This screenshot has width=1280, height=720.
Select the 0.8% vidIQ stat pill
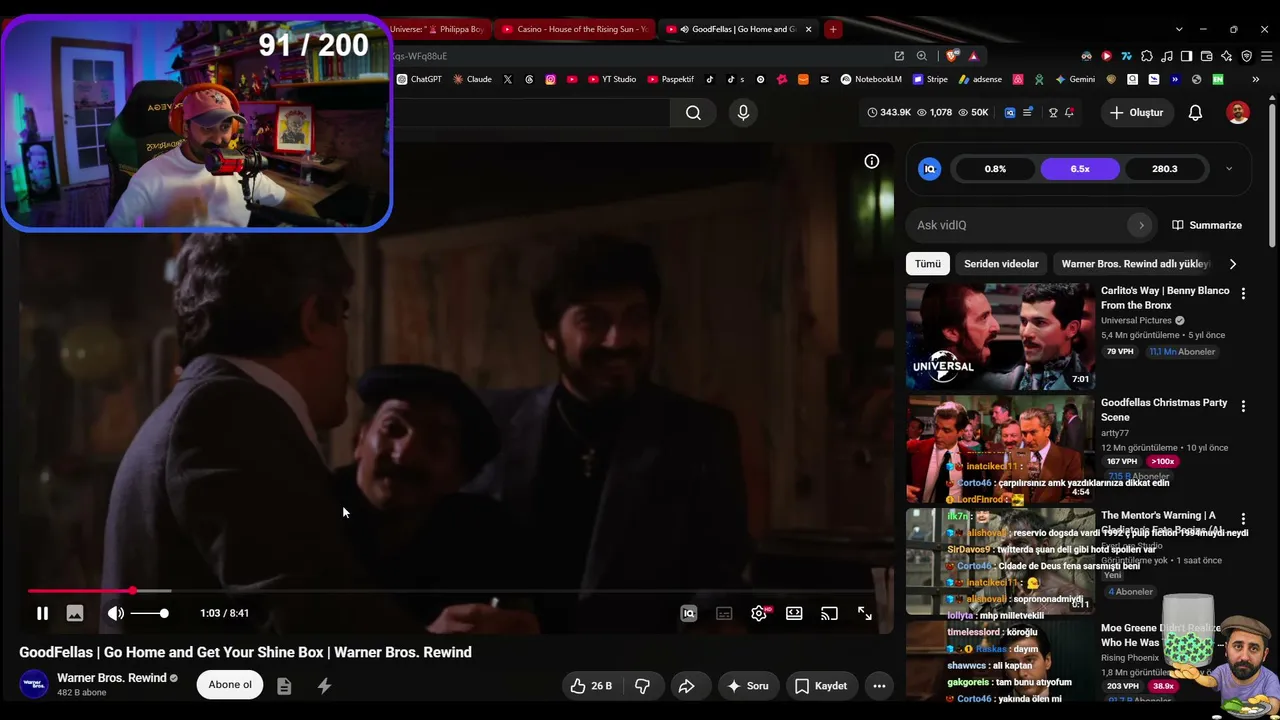(995, 169)
